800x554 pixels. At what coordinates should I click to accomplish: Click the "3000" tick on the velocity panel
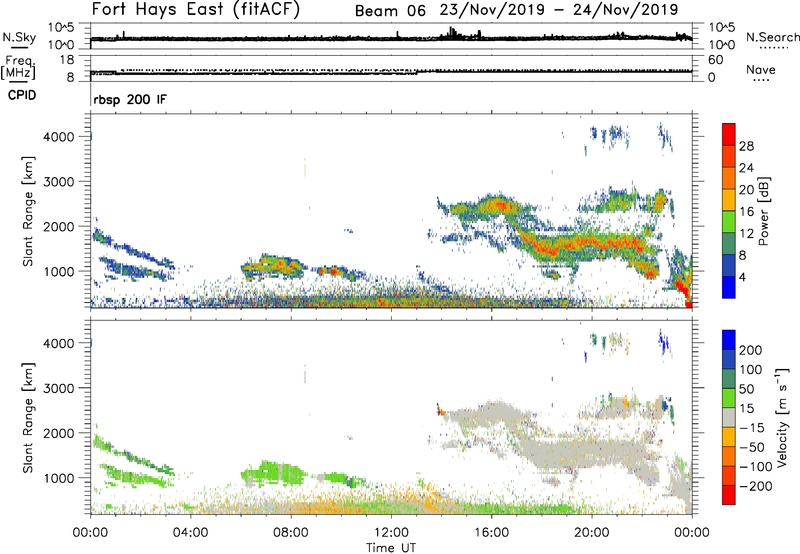click(58, 388)
